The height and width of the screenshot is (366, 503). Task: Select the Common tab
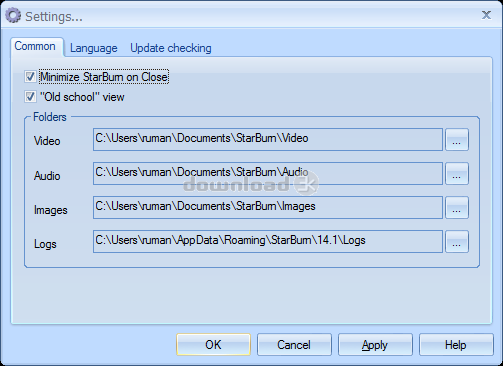tap(35, 46)
